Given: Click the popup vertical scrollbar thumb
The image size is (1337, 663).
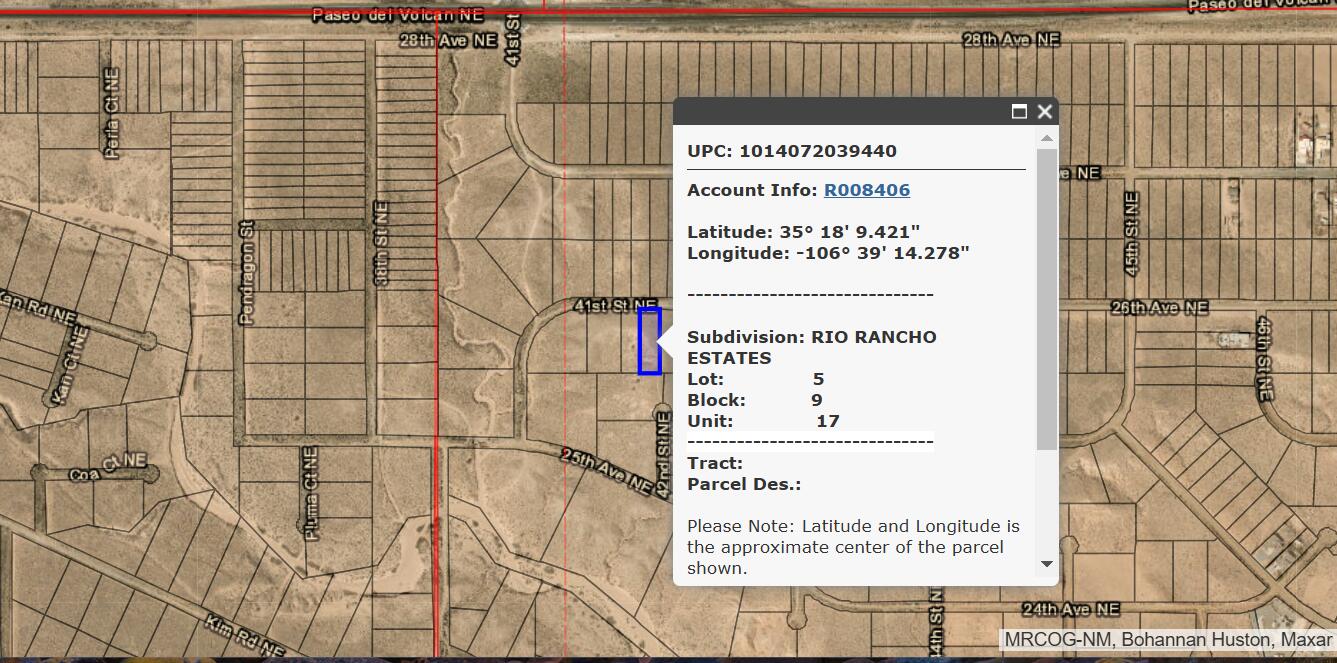Looking at the screenshot, I should 1047,300.
